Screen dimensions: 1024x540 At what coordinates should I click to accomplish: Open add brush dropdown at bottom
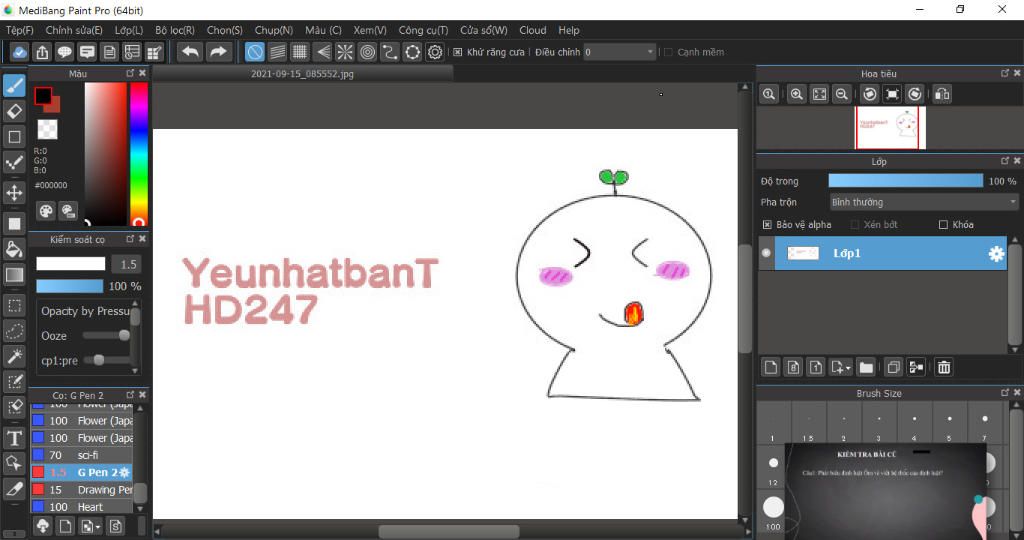98,526
